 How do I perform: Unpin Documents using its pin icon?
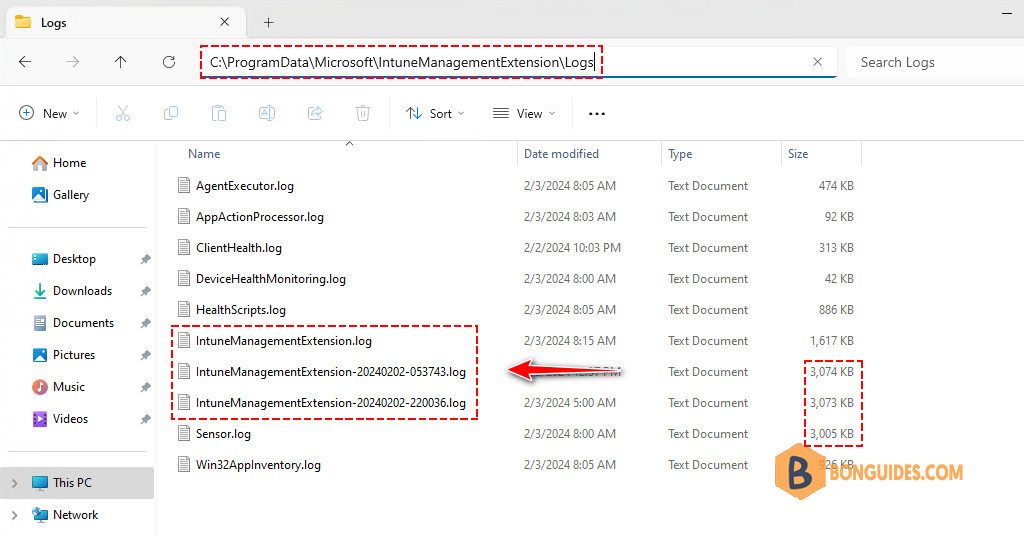(145, 323)
